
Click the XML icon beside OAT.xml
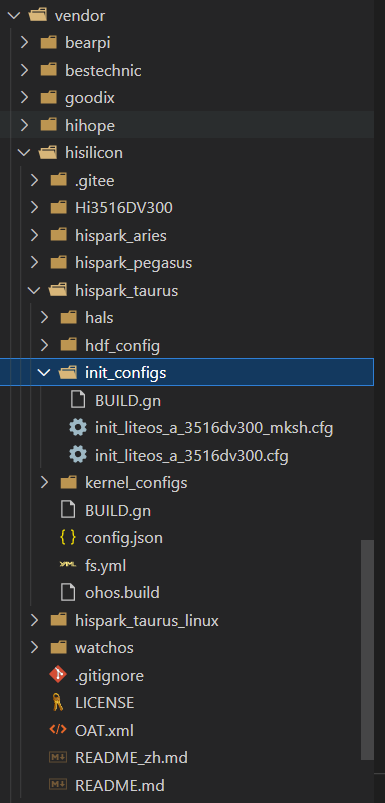pyautogui.click(x=58, y=730)
